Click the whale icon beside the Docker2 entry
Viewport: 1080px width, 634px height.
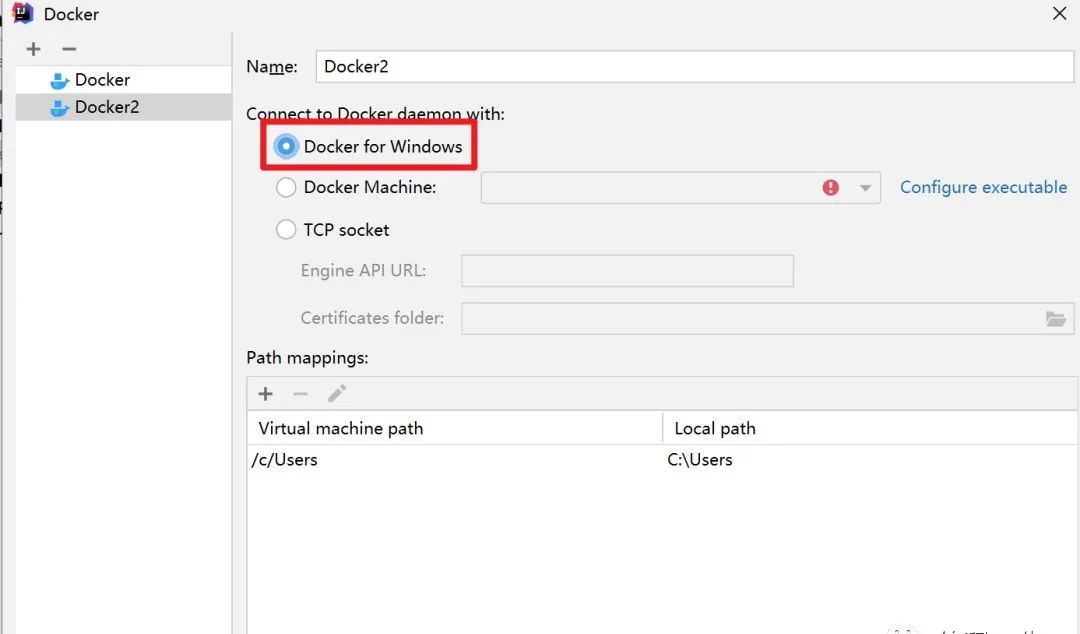coord(59,108)
